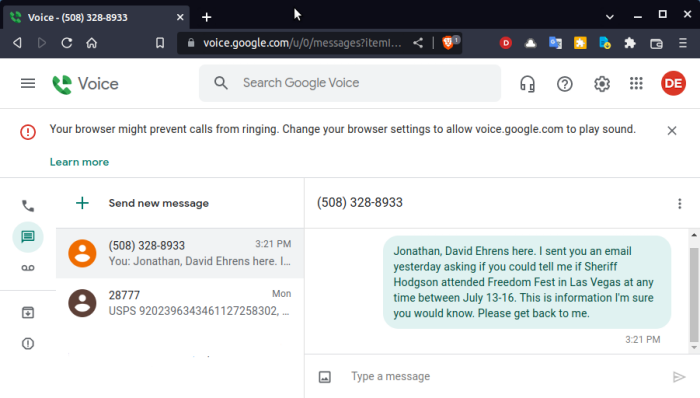Close the Voice browser tab

click(180, 17)
